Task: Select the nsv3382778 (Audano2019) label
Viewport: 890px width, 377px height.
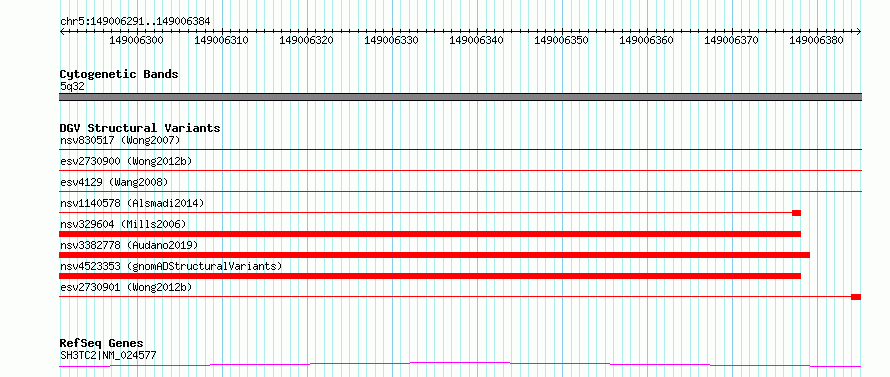Action: [129, 245]
